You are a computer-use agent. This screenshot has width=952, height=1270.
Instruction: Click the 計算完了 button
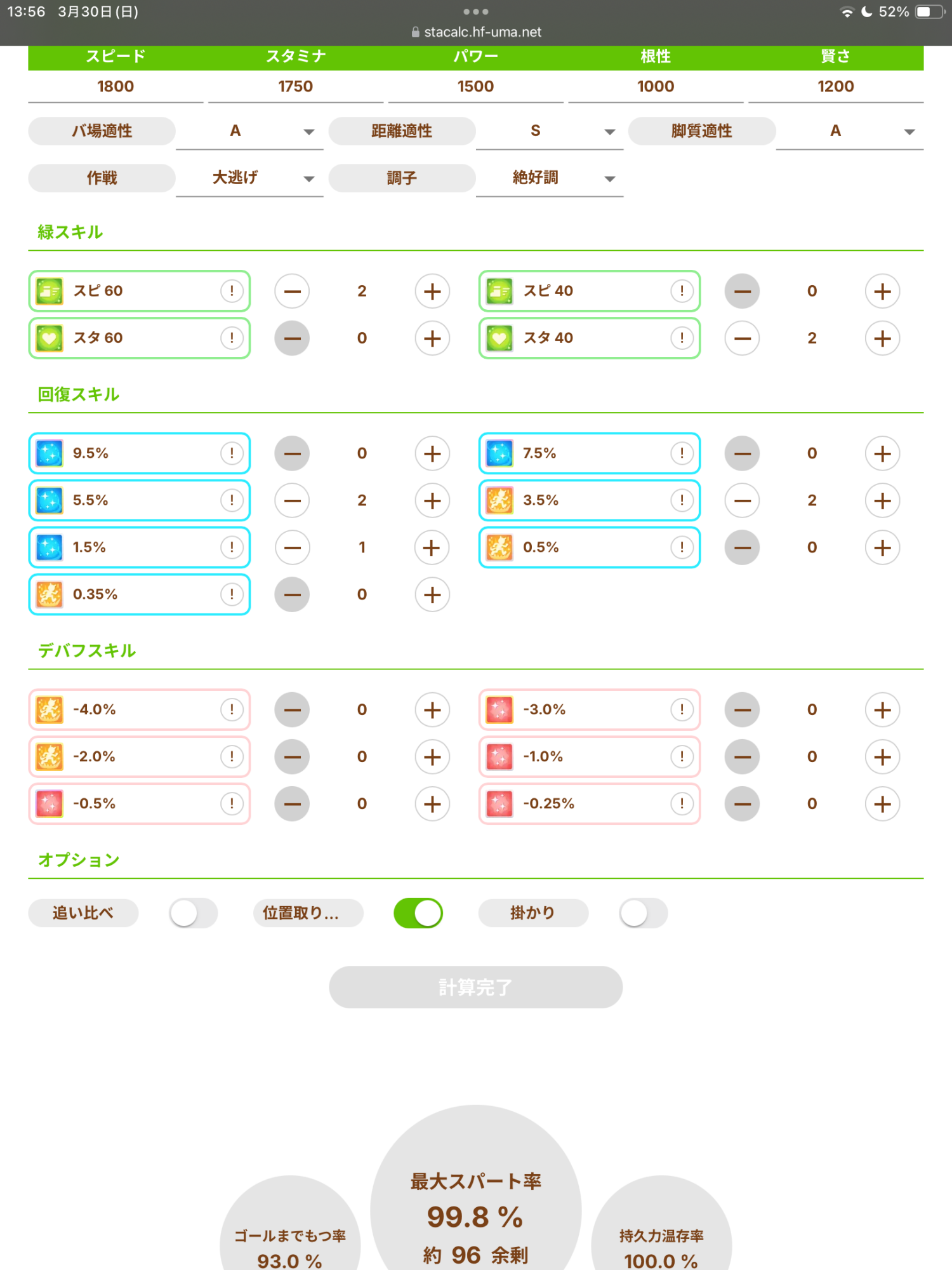click(x=475, y=987)
